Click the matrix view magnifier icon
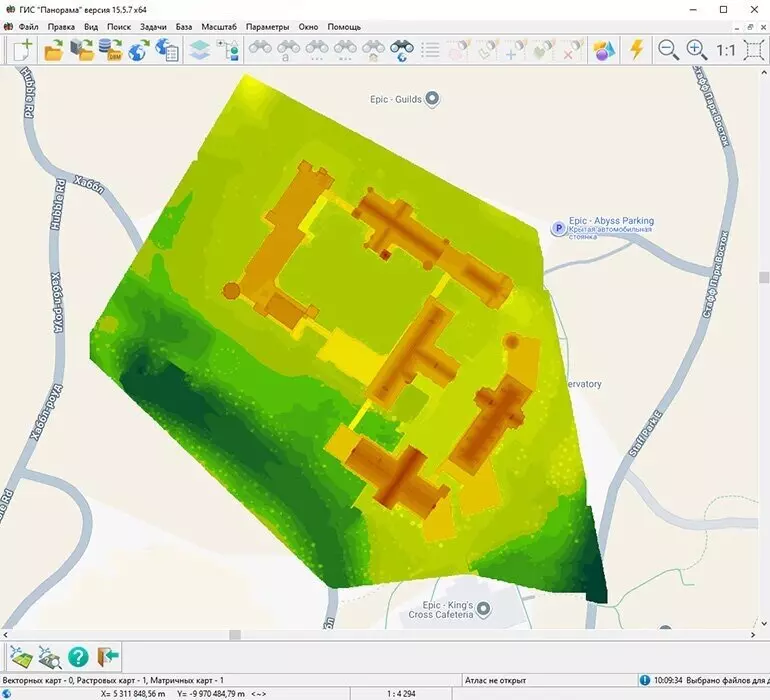This screenshot has height=700, width=770. pyautogui.click(x=50, y=657)
